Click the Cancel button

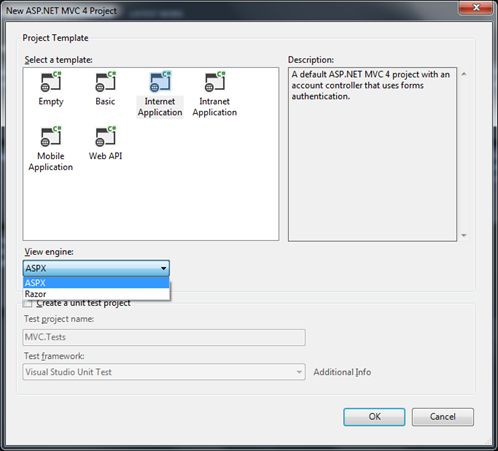[443, 417]
